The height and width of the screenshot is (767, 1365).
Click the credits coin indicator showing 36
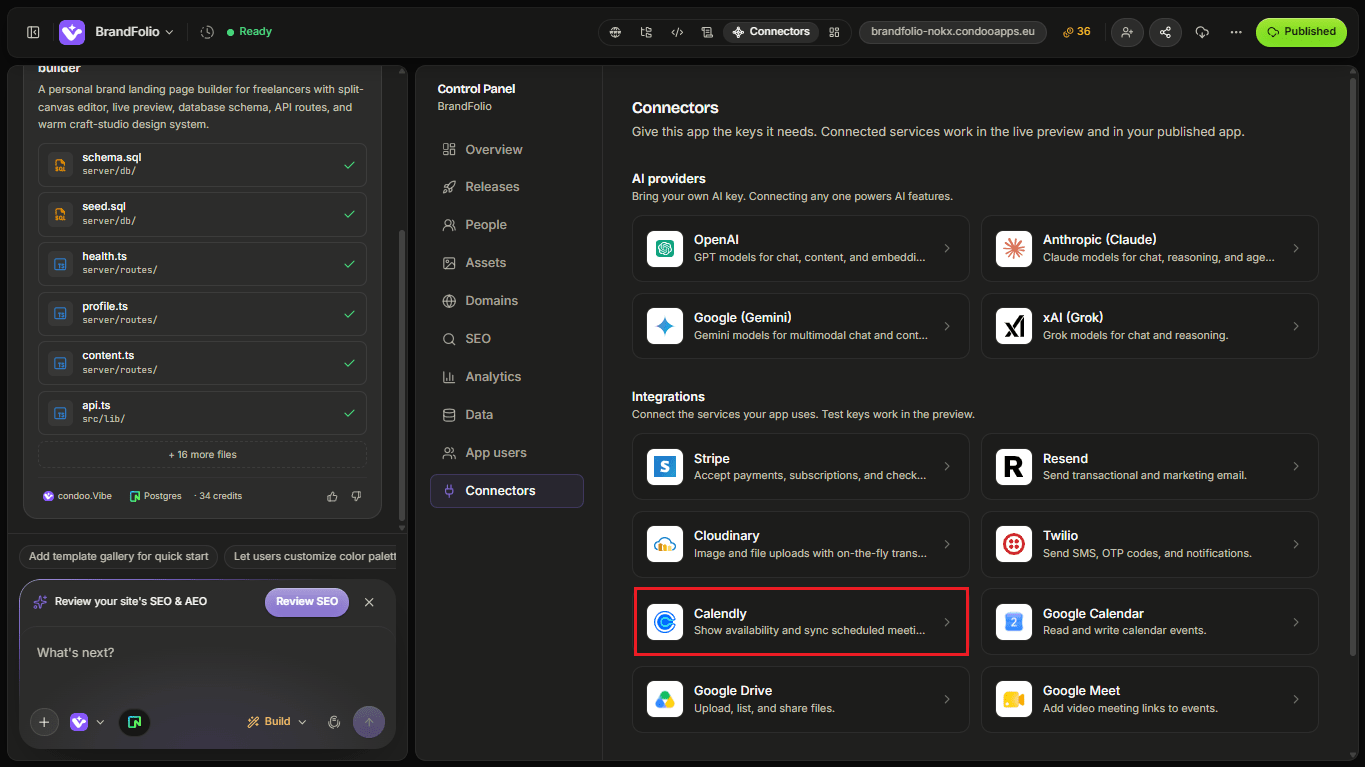click(x=1076, y=32)
